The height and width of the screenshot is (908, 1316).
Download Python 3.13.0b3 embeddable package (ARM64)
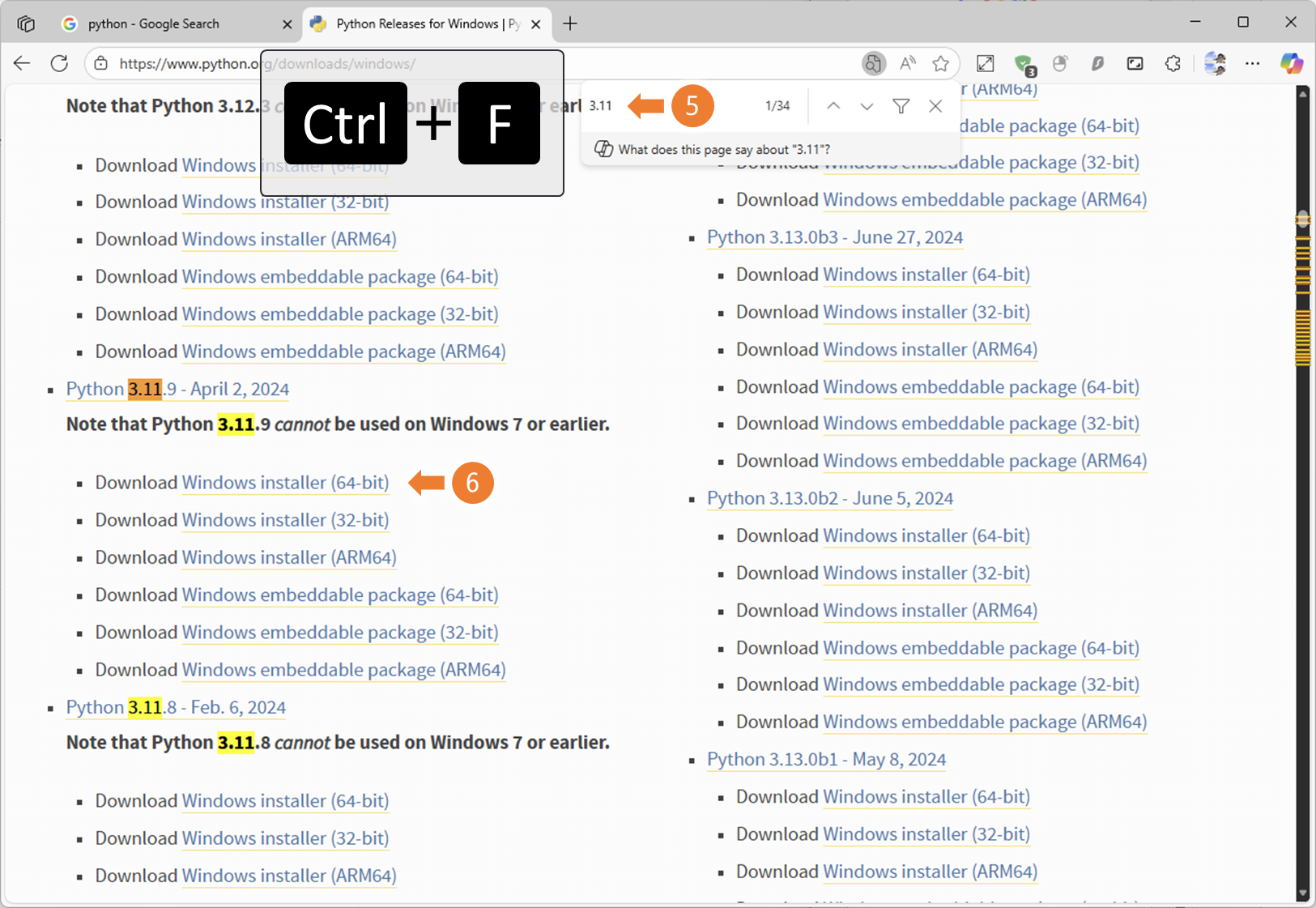985,461
